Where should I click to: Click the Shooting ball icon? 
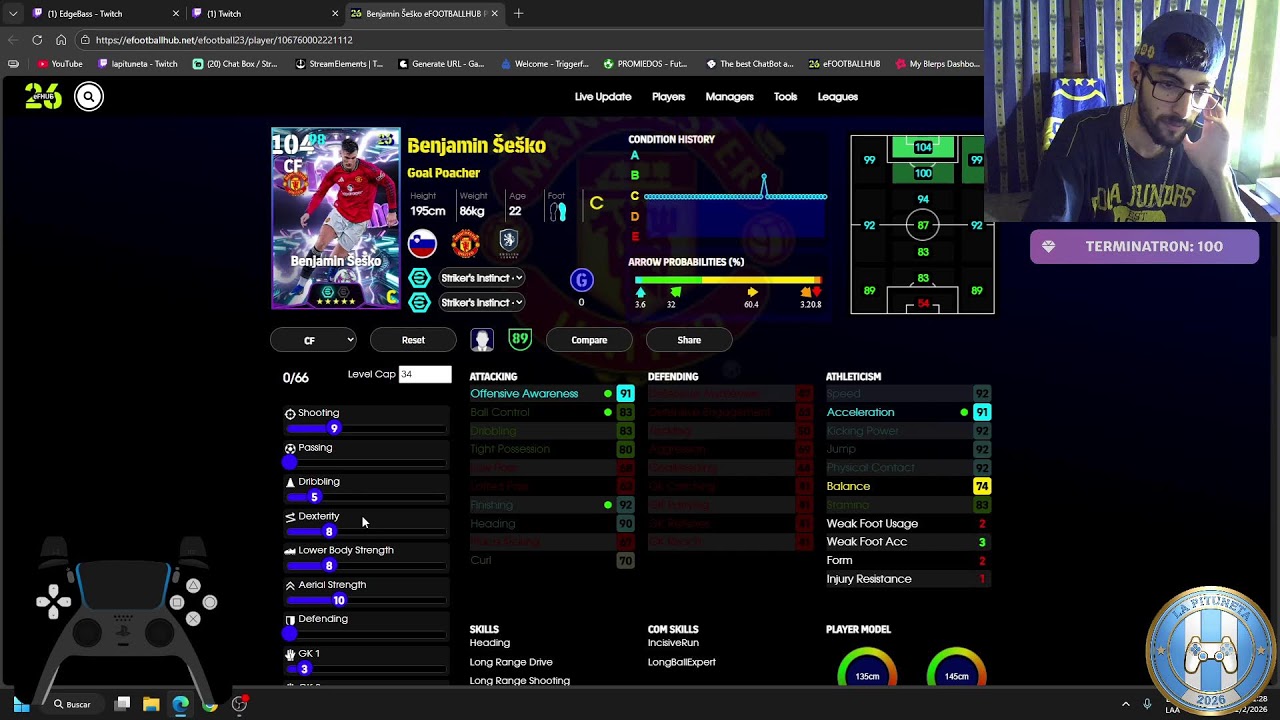[x=290, y=413]
